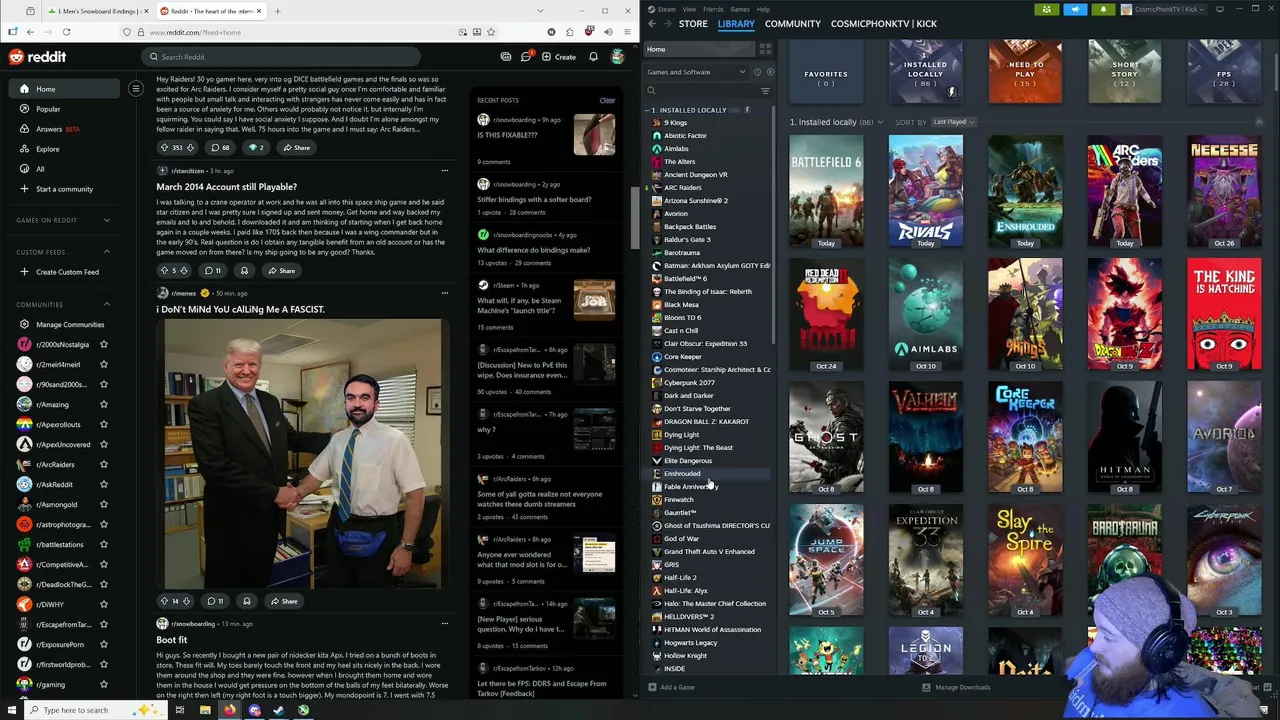Screen dimensions: 1280x720
Task: Bookmark this page with star icon
Action: 492,32
